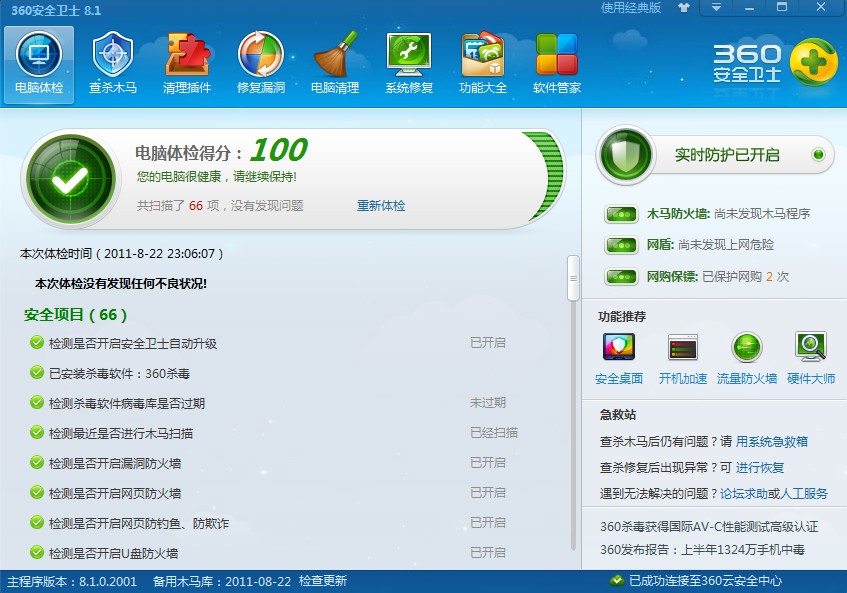Open news 360杀毒获得国际AV-C性能测试高级认证

(x=709, y=527)
